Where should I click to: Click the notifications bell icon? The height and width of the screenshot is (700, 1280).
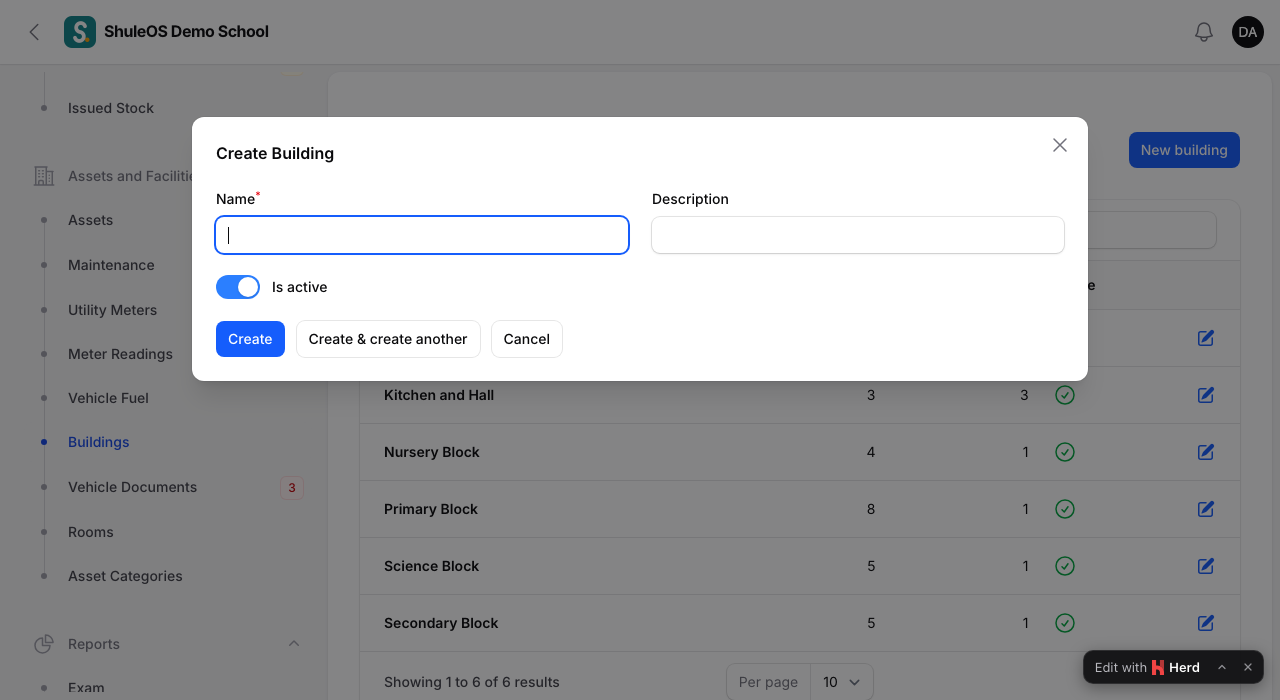pos(1204,32)
